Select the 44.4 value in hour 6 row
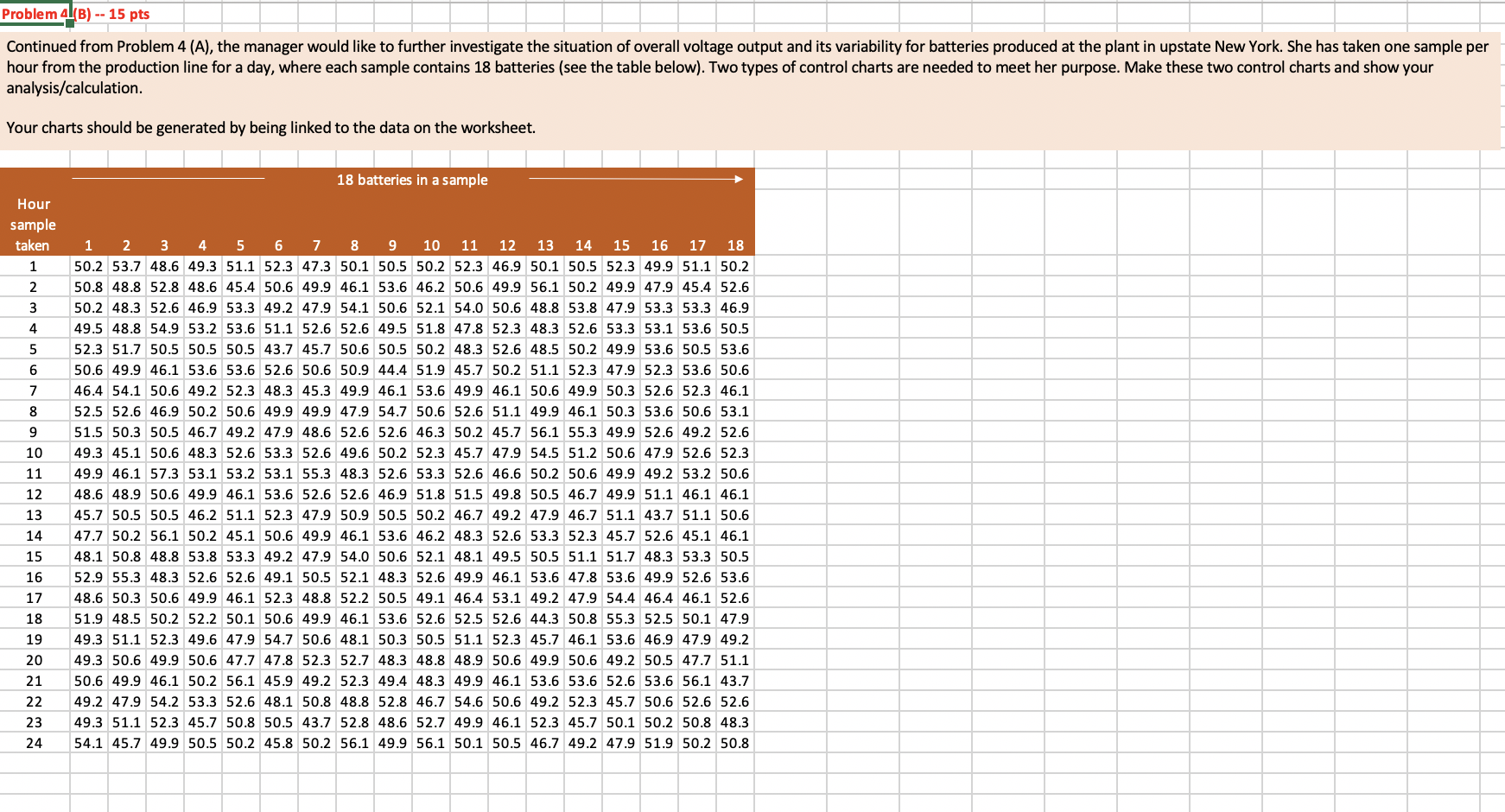 click(393, 370)
